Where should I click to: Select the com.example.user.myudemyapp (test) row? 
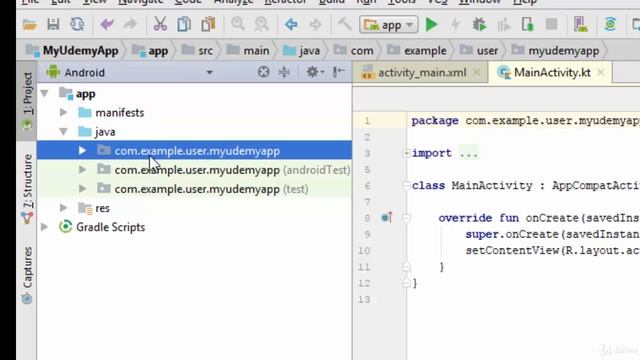[194, 189]
